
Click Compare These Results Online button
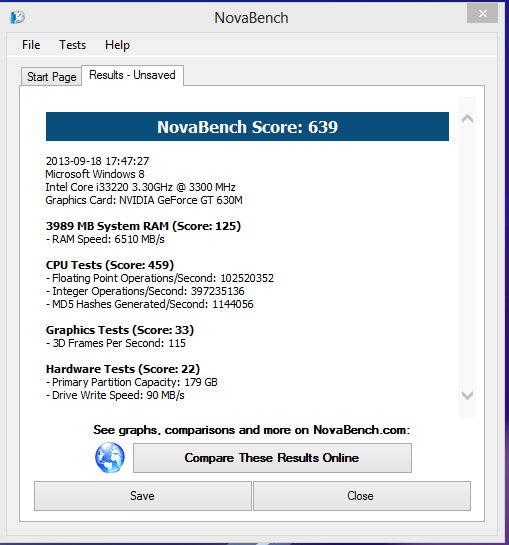pyautogui.click(x=272, y=458)
